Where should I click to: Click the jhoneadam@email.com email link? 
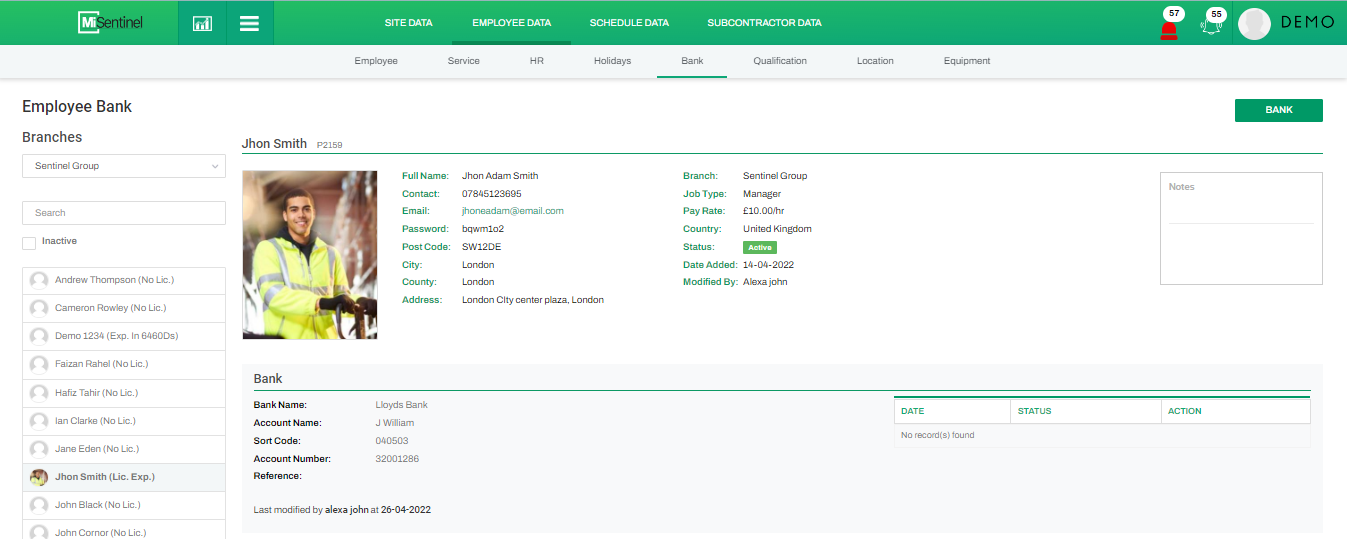pos(512,211)
